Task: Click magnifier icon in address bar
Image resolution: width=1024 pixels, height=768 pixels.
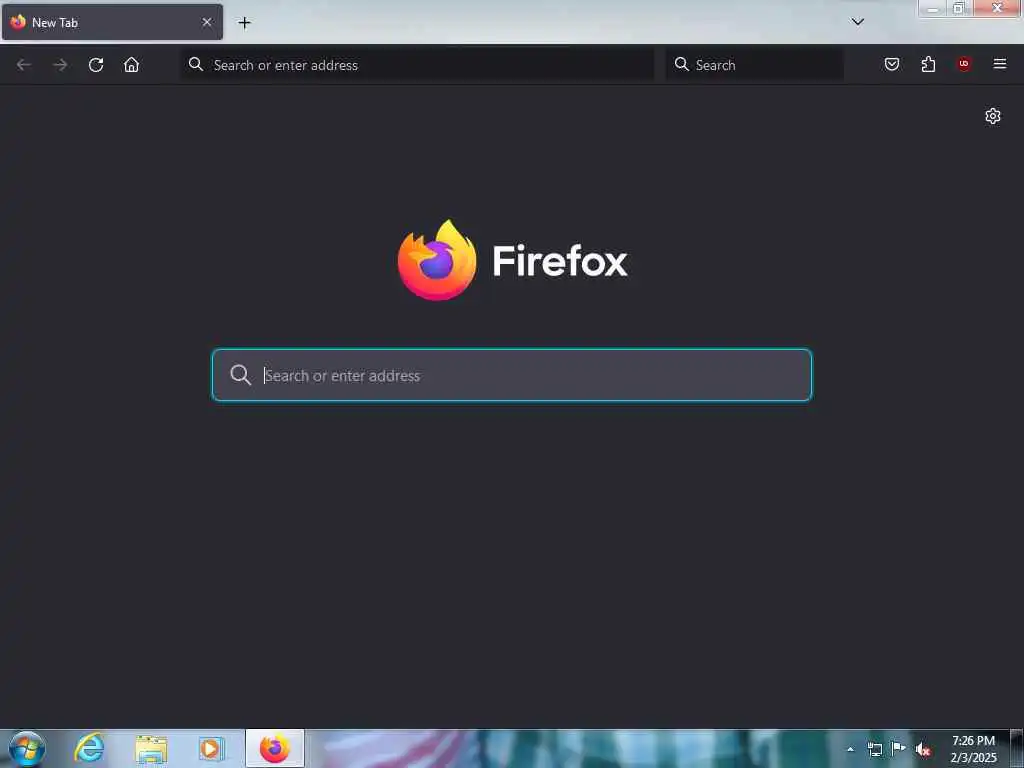Action: [x=196, y=64]
